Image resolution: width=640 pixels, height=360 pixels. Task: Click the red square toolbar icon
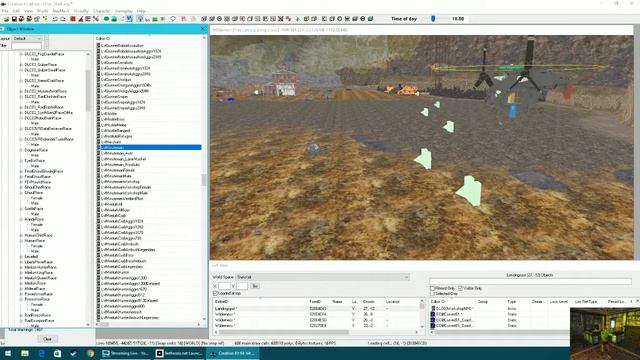(73, 19)
